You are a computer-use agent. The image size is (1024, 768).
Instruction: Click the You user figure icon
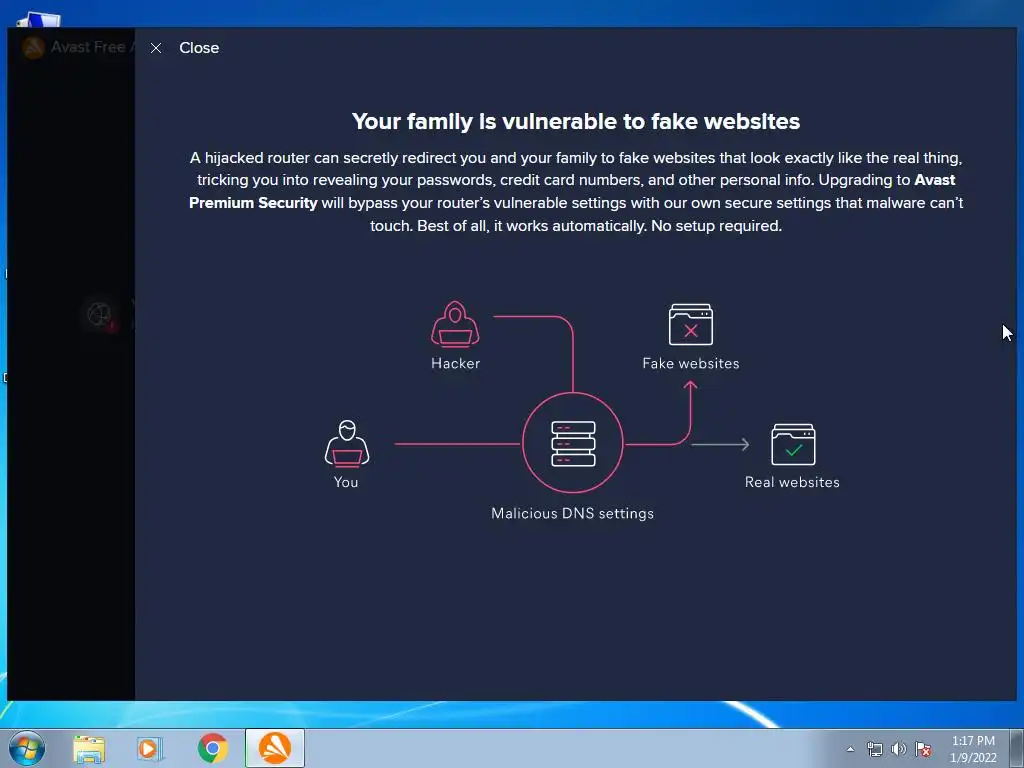347,443
